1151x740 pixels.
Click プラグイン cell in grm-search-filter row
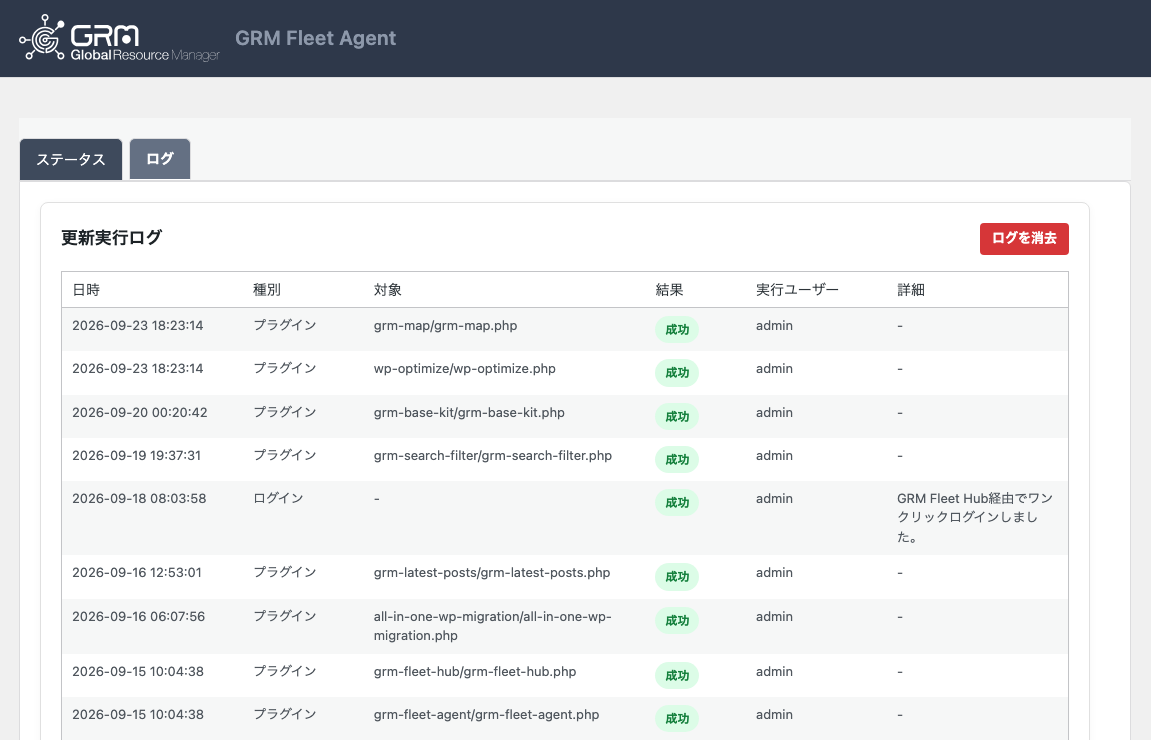click(285, 455)
